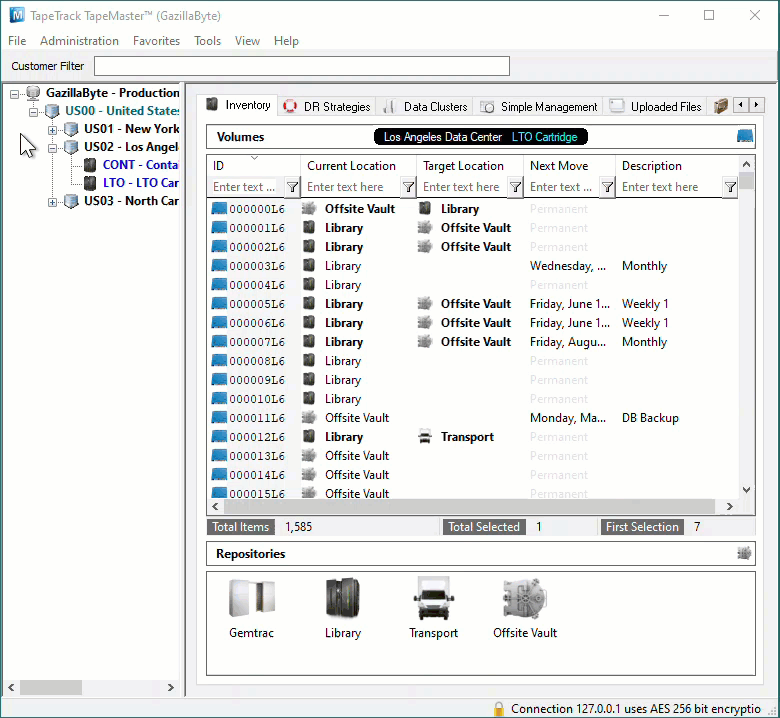Expand the US01 - New York node

52,130
